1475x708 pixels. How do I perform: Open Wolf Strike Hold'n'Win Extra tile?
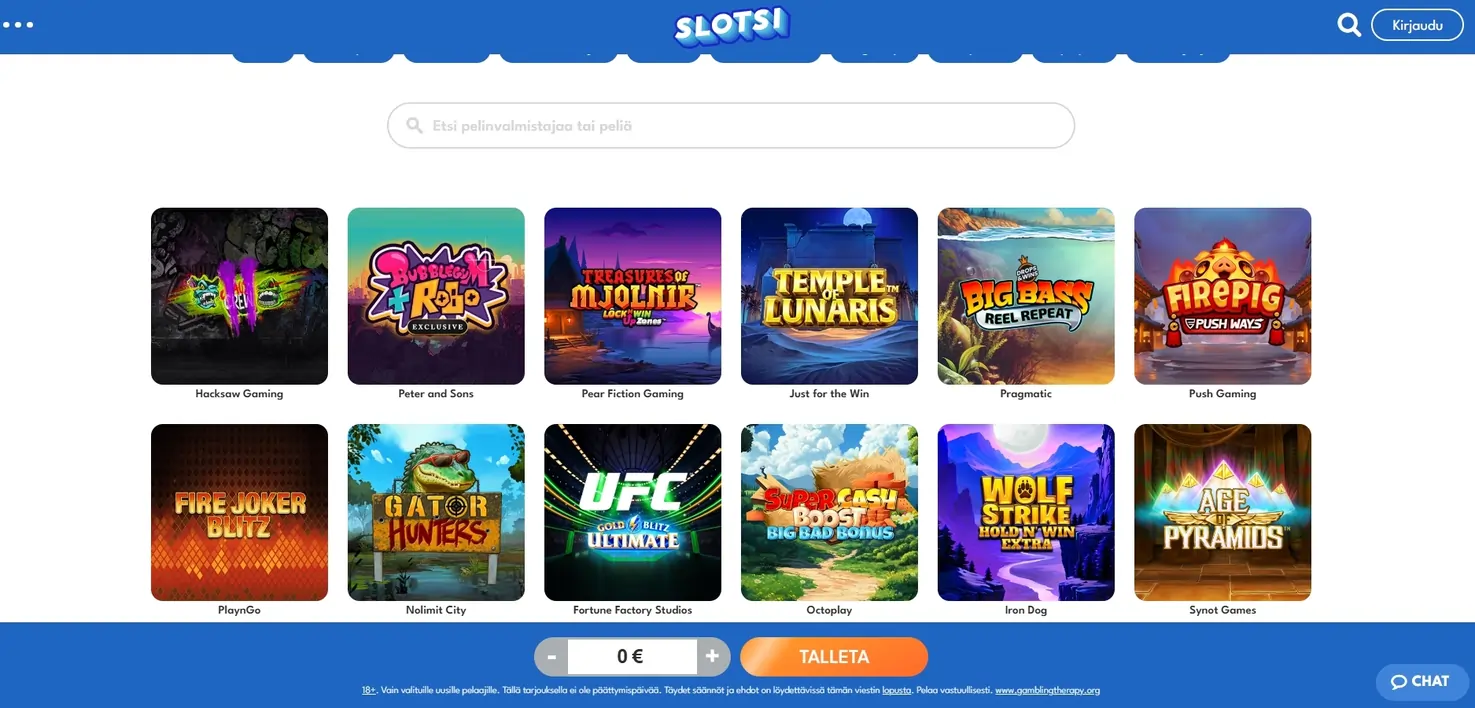[x=1026, y=512]
